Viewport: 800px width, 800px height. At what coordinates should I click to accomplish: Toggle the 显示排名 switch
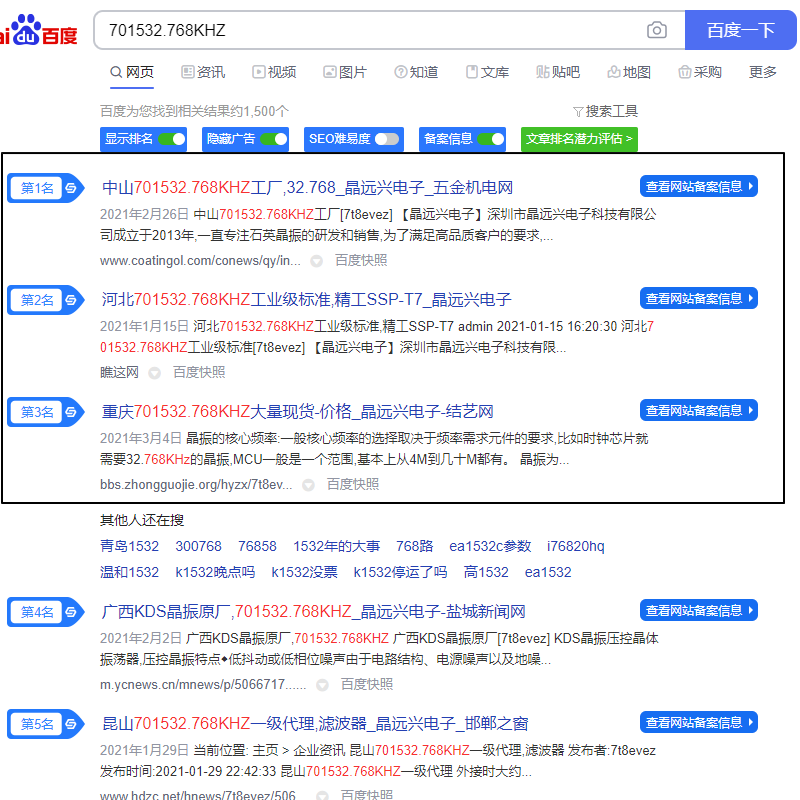click(171, 139)
